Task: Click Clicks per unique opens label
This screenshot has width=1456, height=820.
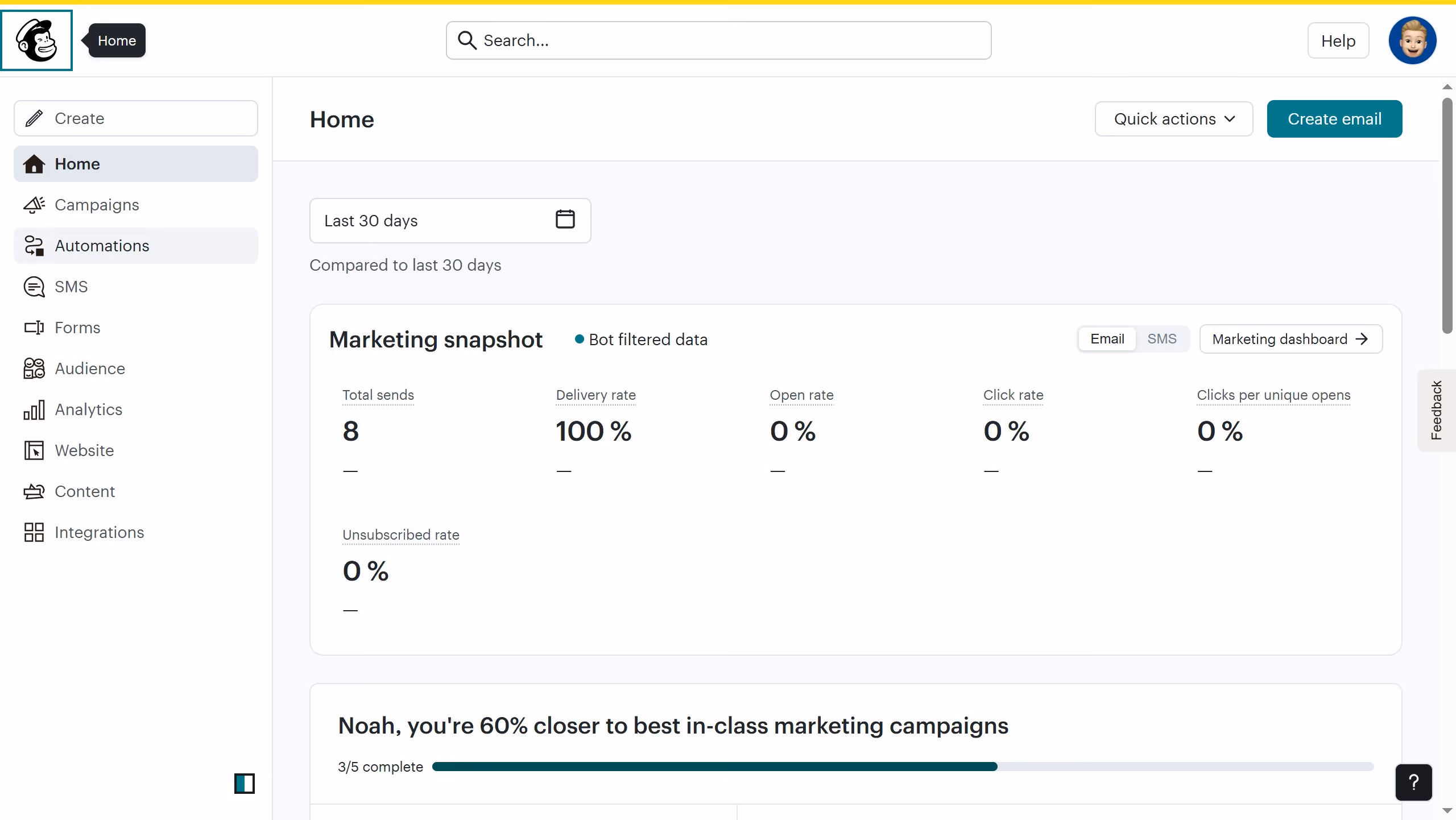Action: pyautogui.click(x=1273, y=395)
